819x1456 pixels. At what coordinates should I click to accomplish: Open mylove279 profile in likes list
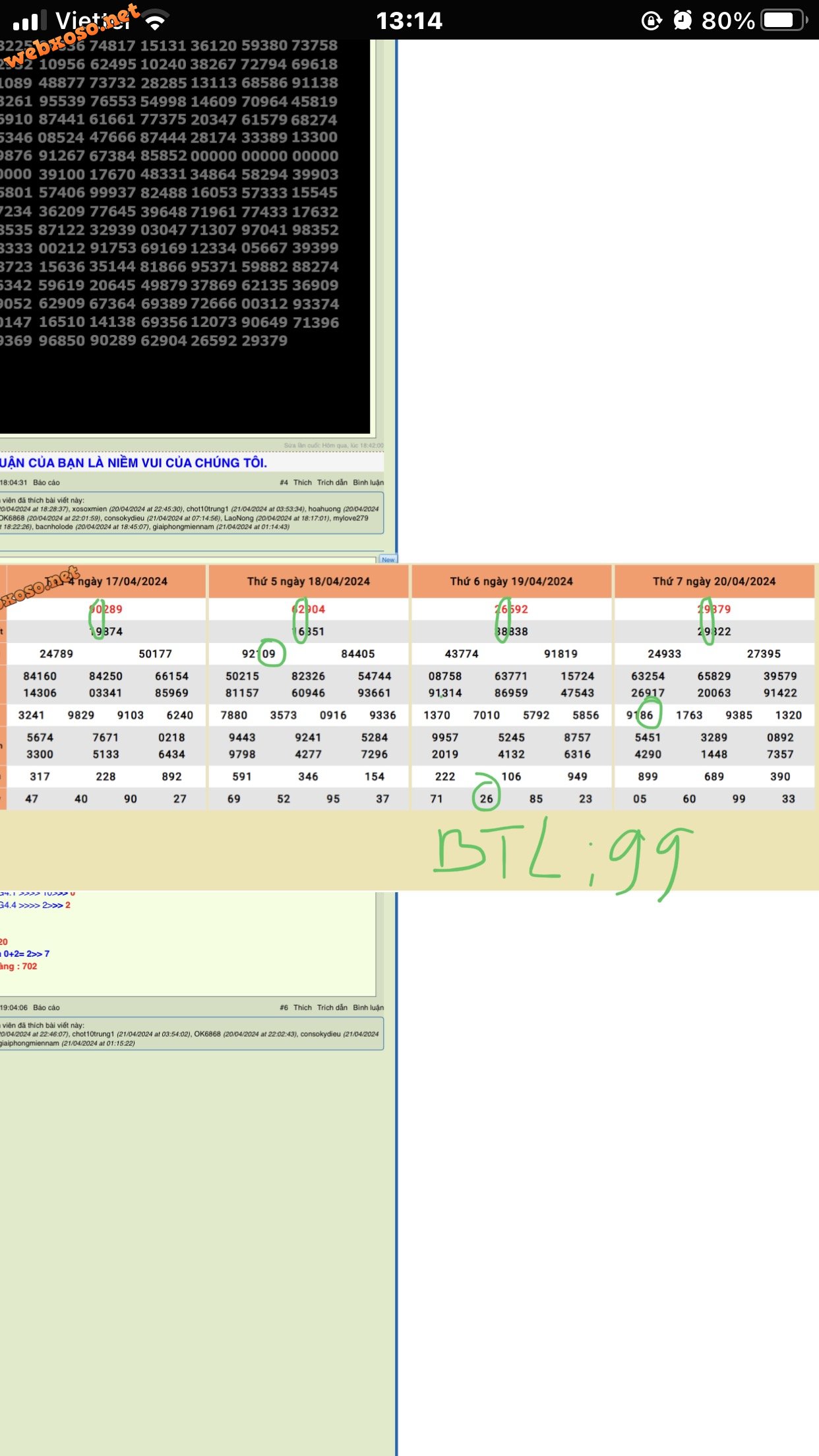coord(351,518)
